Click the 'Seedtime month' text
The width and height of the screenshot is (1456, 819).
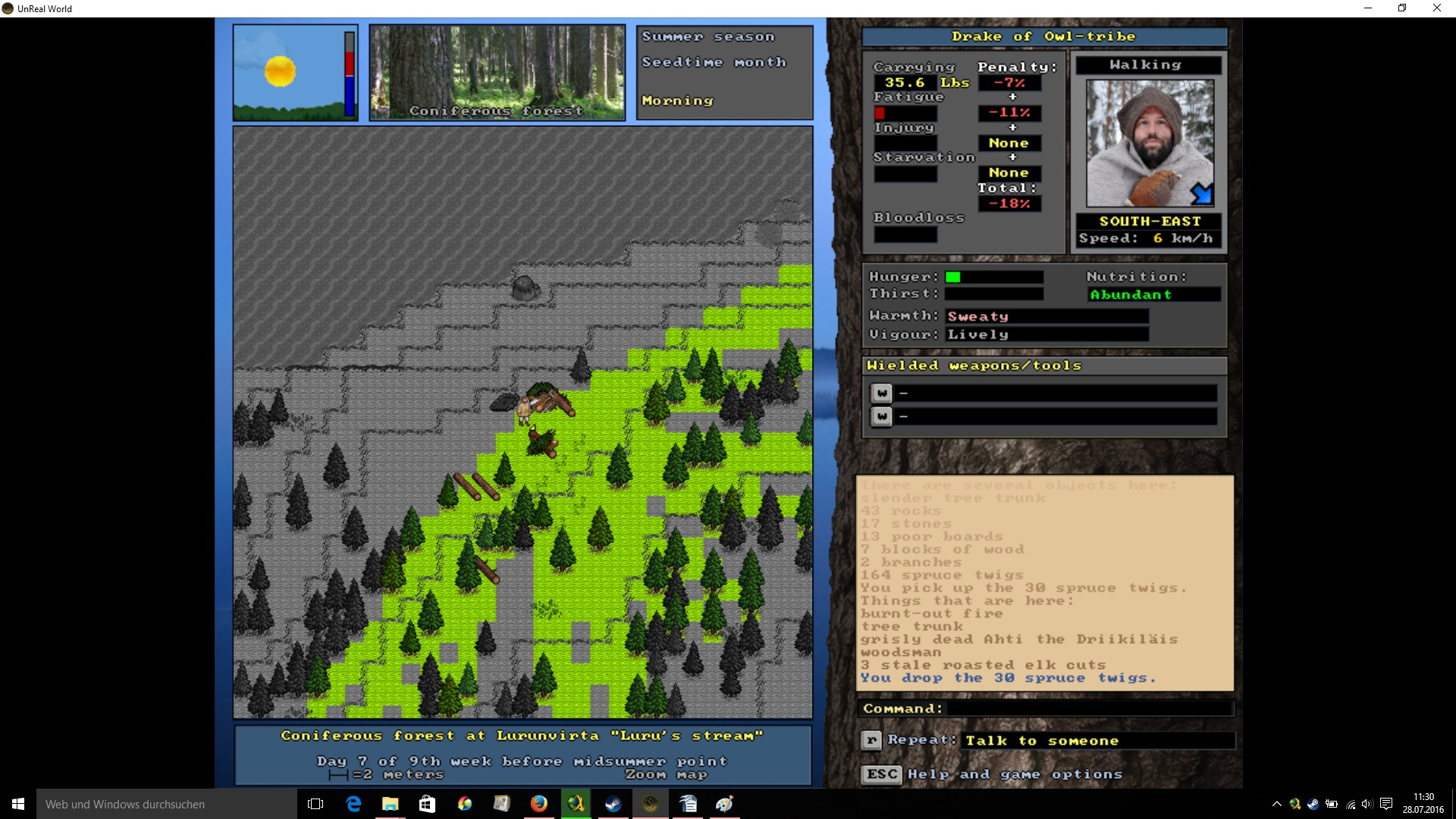[714, 62]
